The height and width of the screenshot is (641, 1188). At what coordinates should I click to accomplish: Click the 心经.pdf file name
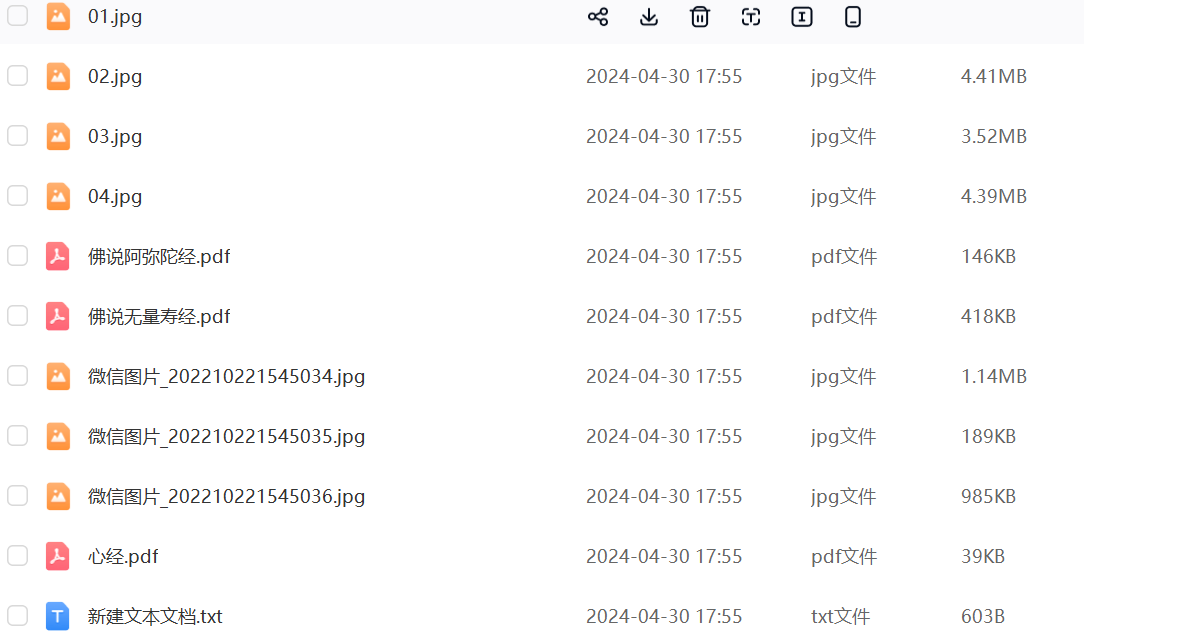(x=123, y=557)
